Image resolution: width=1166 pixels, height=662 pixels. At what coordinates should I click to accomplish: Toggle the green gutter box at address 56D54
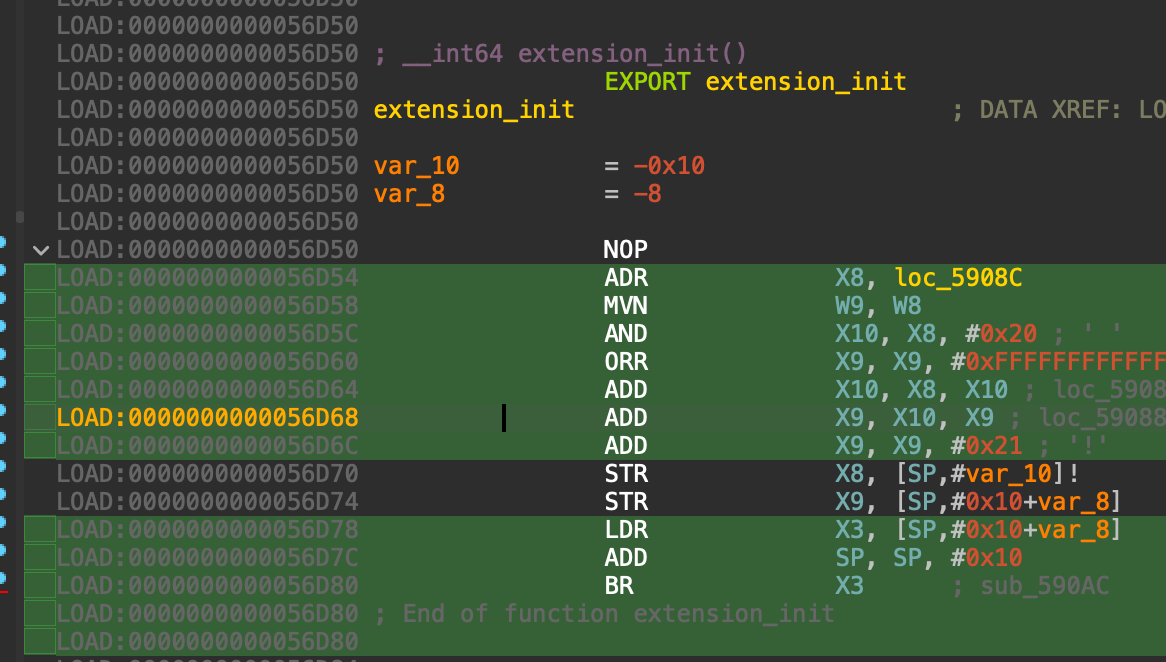tap(40, 278)
